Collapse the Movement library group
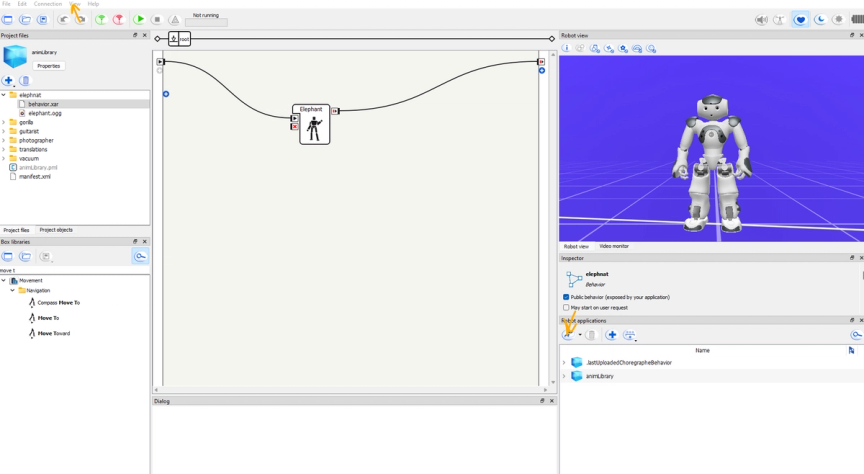Image resolution: width=864 pixels, height=474 pixels. point(4,281)
